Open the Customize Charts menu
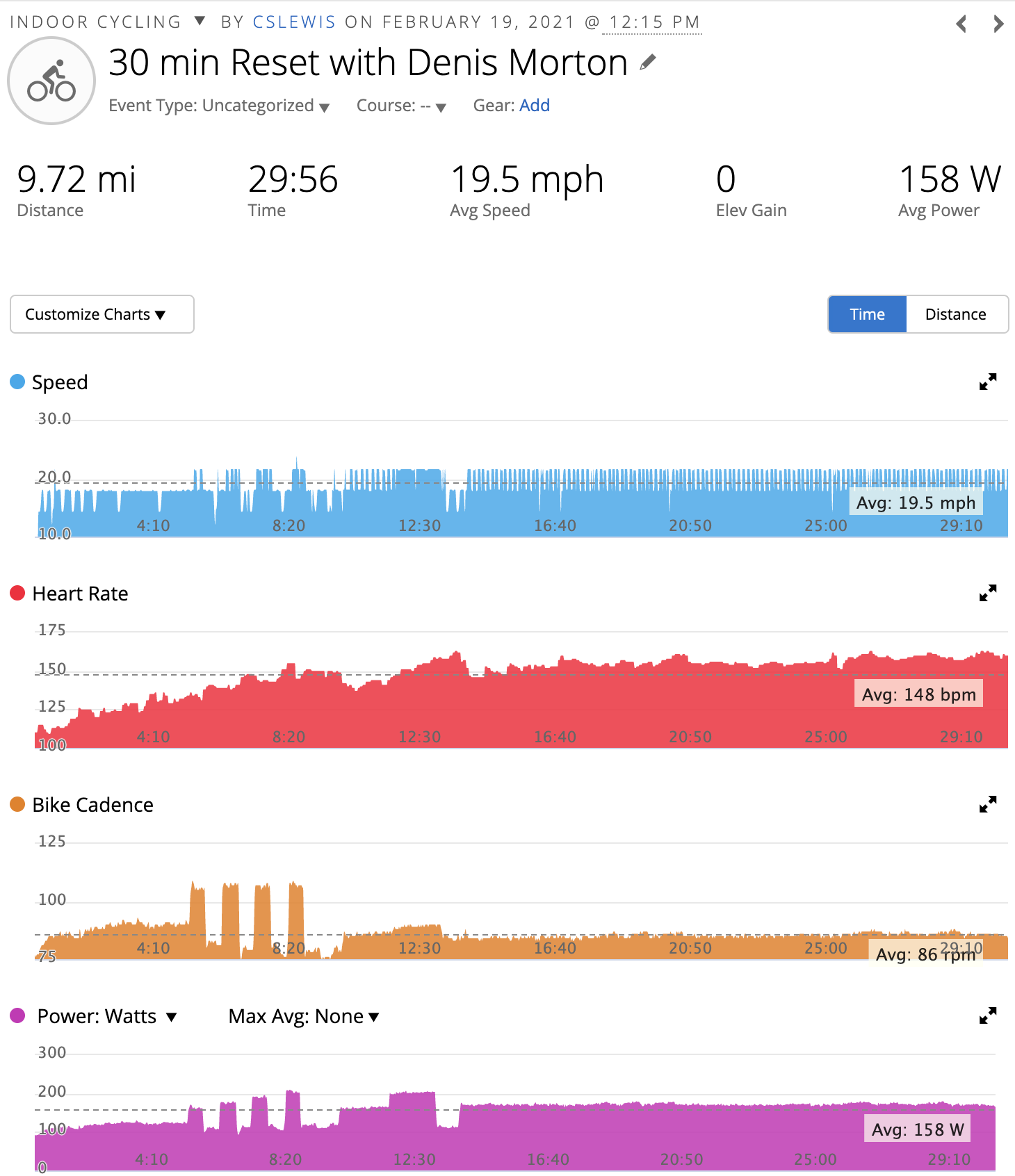1015x1176 pixels. (x=102, y=314)
